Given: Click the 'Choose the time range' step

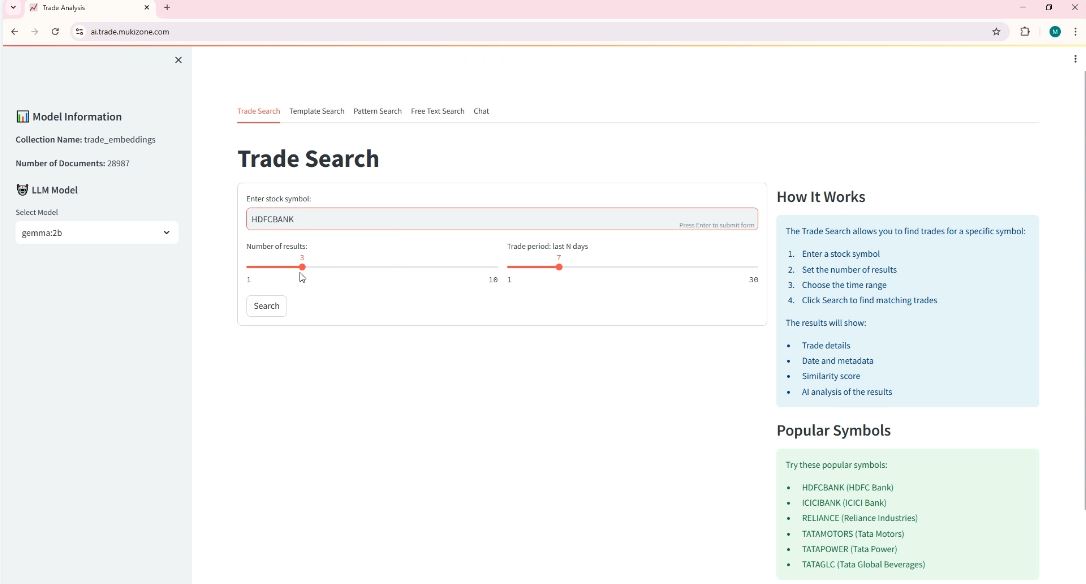Looking at the screenshot, I should click(844, 285).
